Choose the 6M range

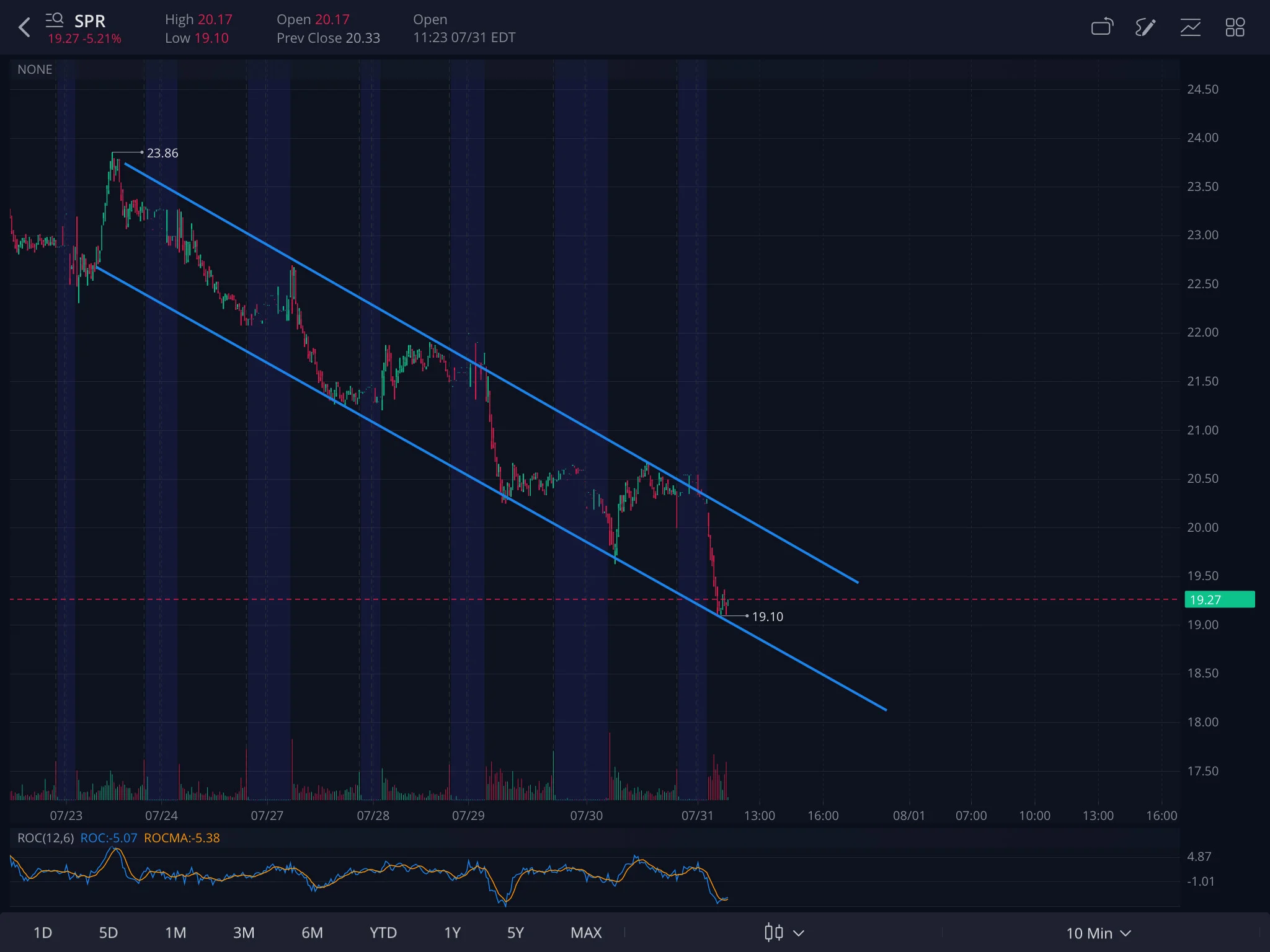point(312,933)
